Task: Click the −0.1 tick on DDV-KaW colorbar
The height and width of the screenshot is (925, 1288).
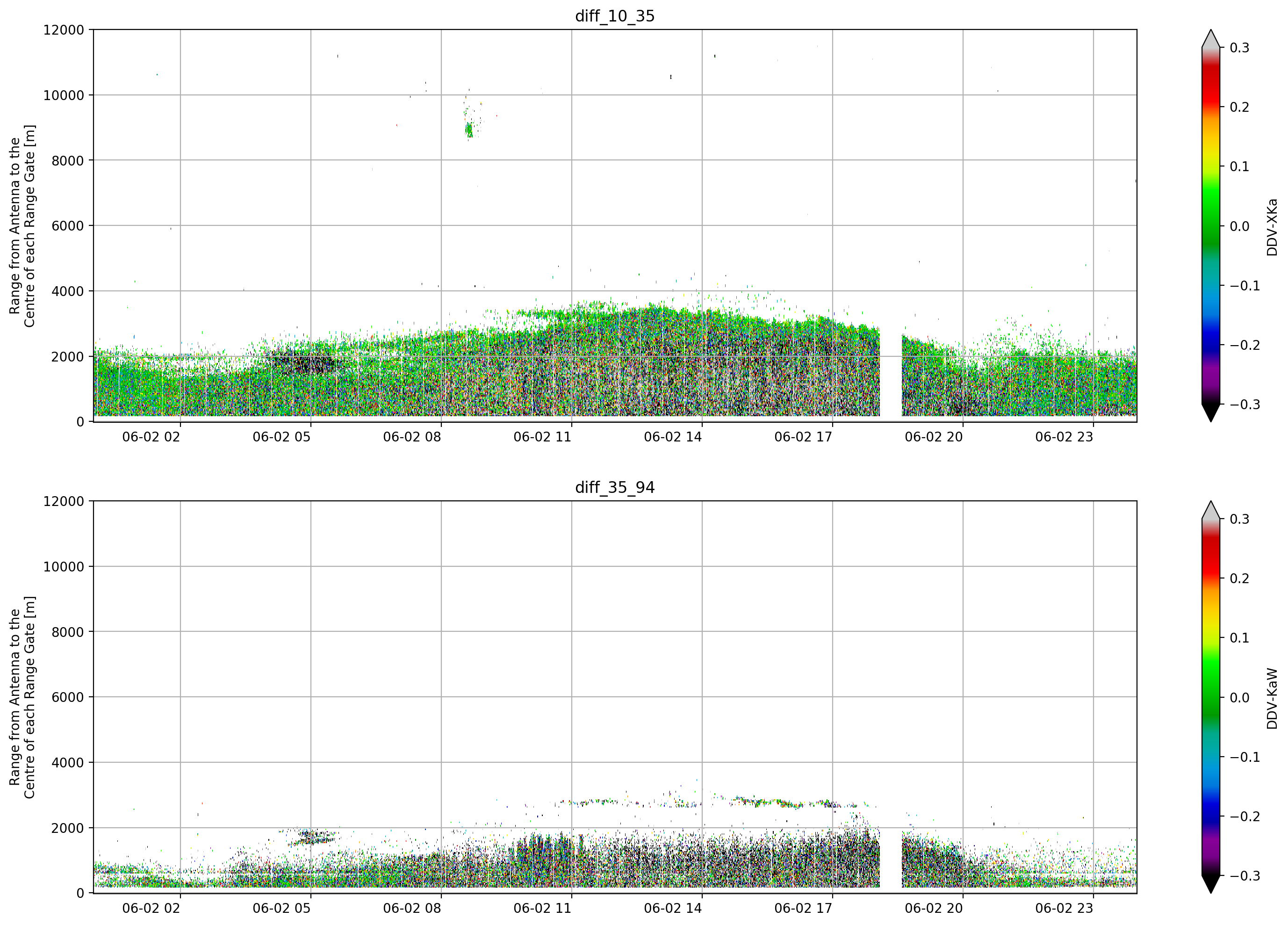Action: (x=1245, y=757)
